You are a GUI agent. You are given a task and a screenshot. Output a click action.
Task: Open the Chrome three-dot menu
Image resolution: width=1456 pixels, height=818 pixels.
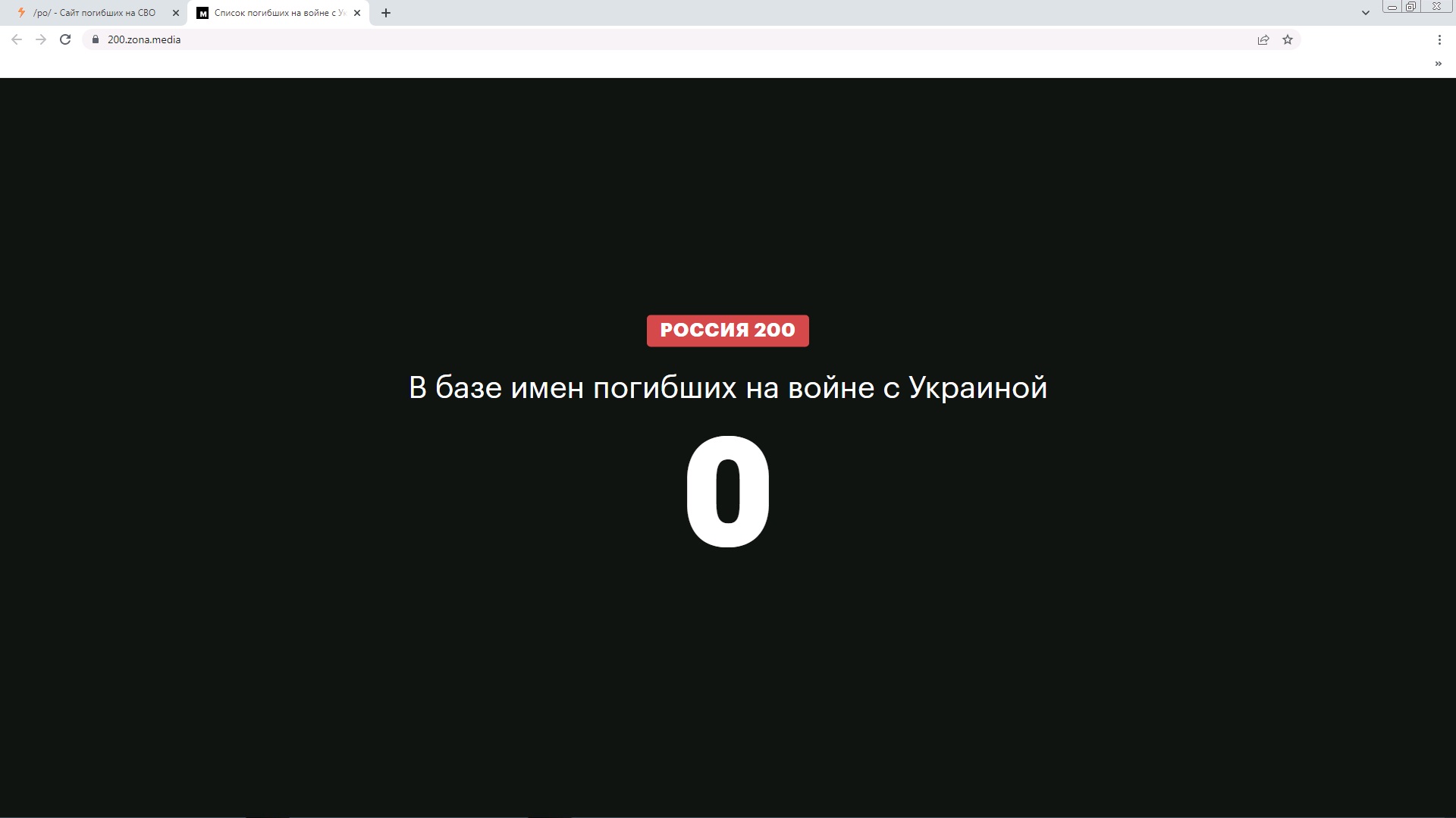1439,39
